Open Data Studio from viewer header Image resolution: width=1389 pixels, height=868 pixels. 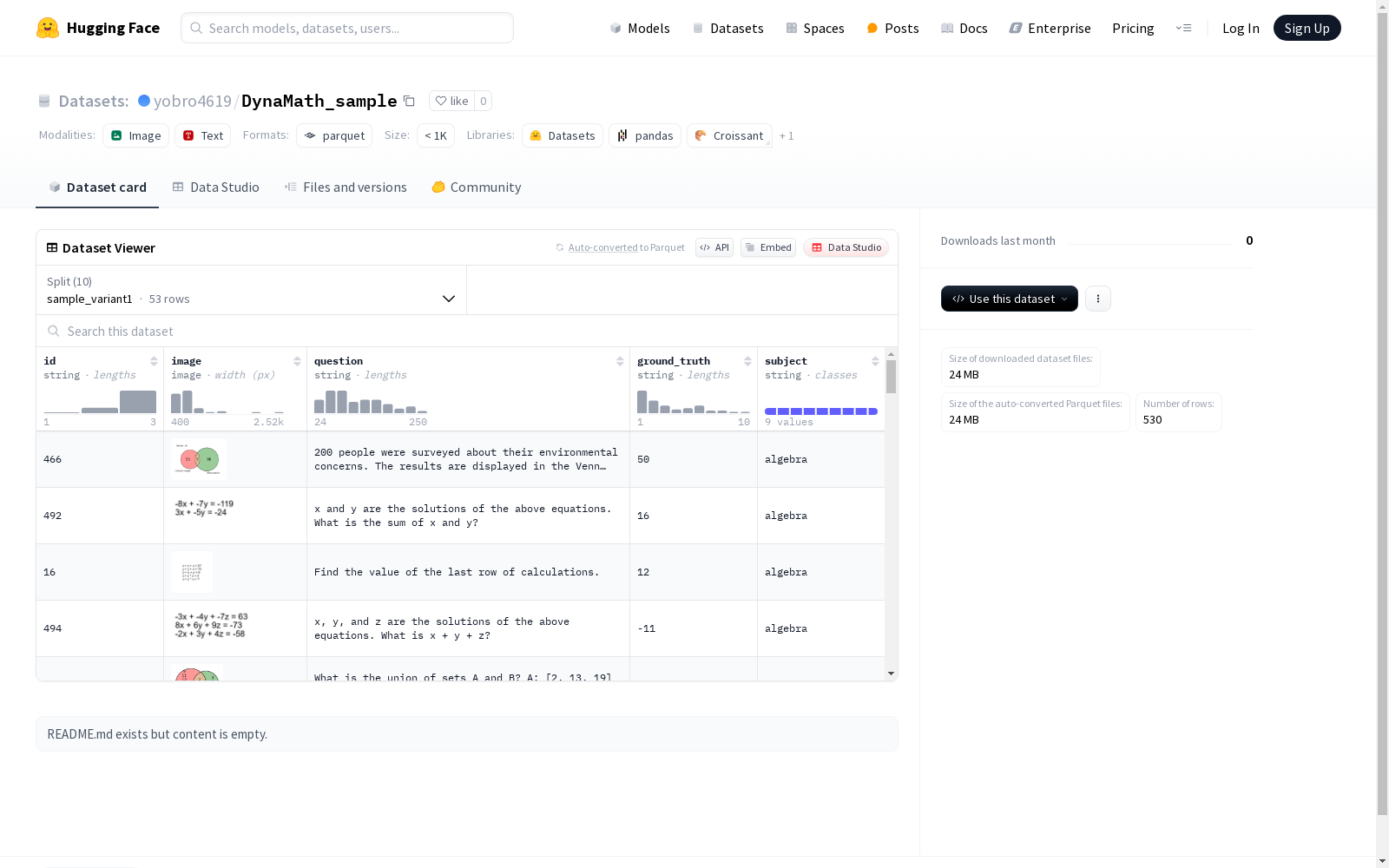tap(846, 247)
